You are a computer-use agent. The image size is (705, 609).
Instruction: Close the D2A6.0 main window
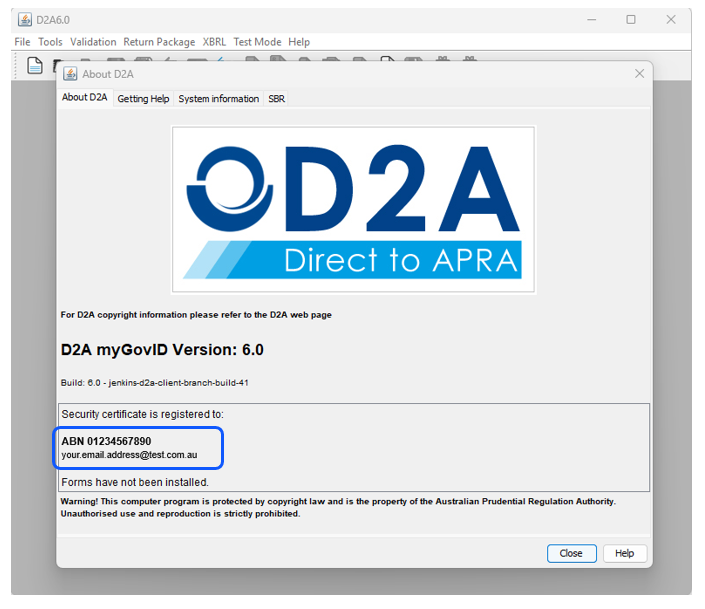click(671, 20)
